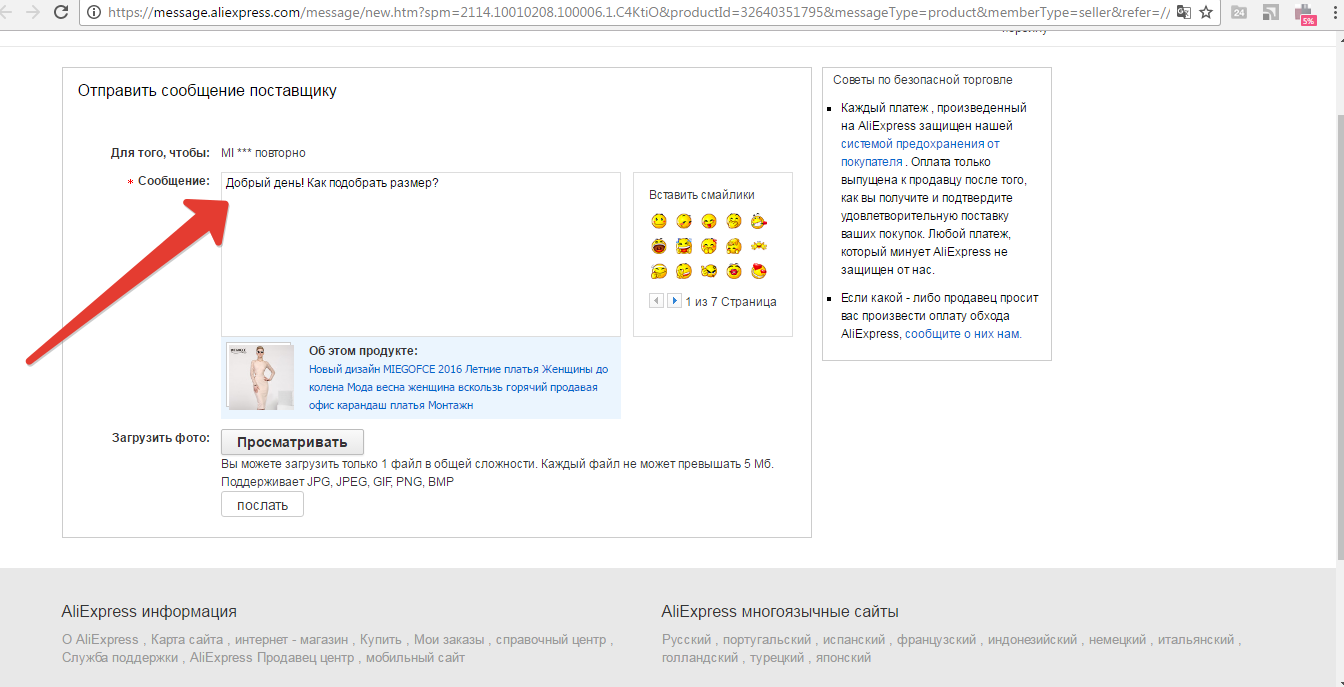Insert the smiley holding a rose
This screenshot has width=1344, height=687.
(x=760, y=221)
